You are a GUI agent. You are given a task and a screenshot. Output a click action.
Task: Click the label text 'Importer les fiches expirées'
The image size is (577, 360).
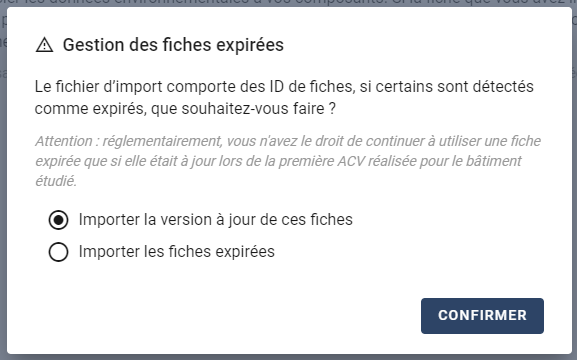point(177,252)
